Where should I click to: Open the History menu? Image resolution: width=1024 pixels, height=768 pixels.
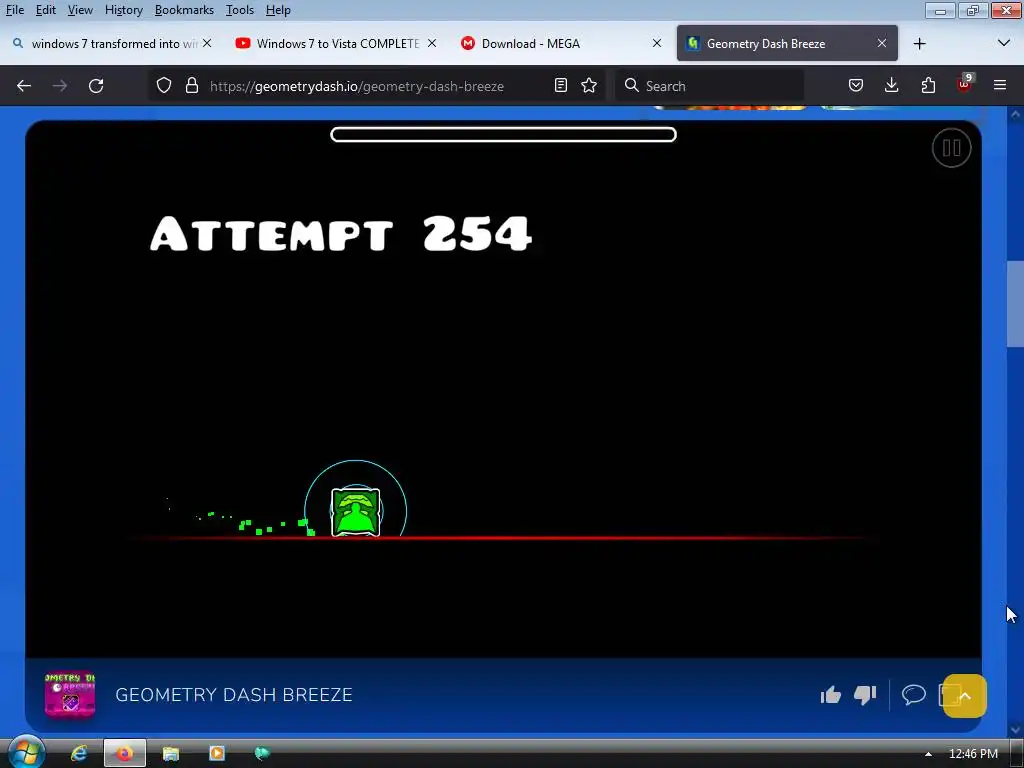(123, 10)
